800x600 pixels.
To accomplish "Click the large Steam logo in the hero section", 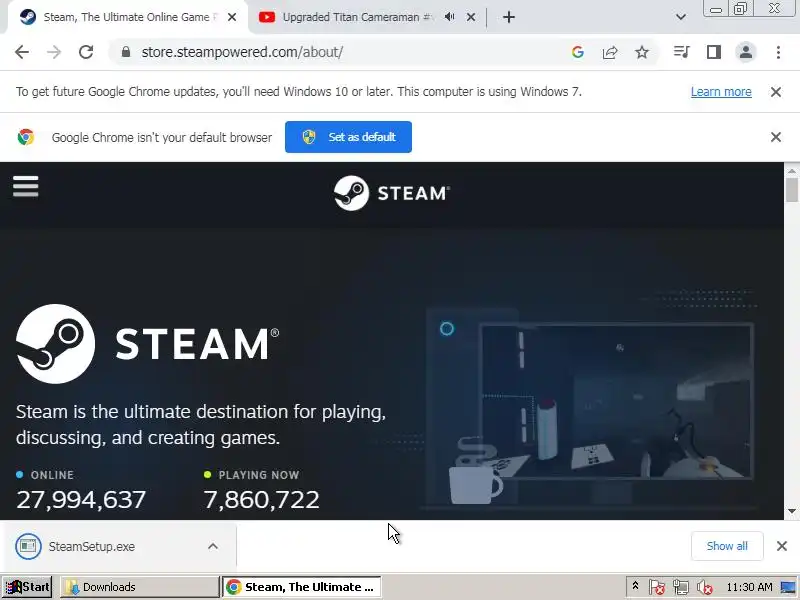I will click(x=147, y=344).
